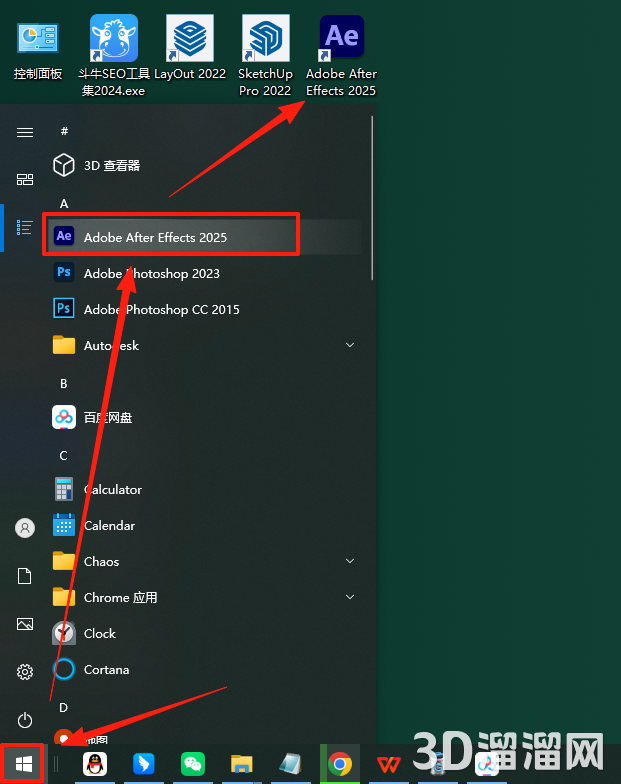Launch 斗牛SEO工具集2024.exe desktop icon
Screen dimensions: 621x784
[x=114, y=55]
